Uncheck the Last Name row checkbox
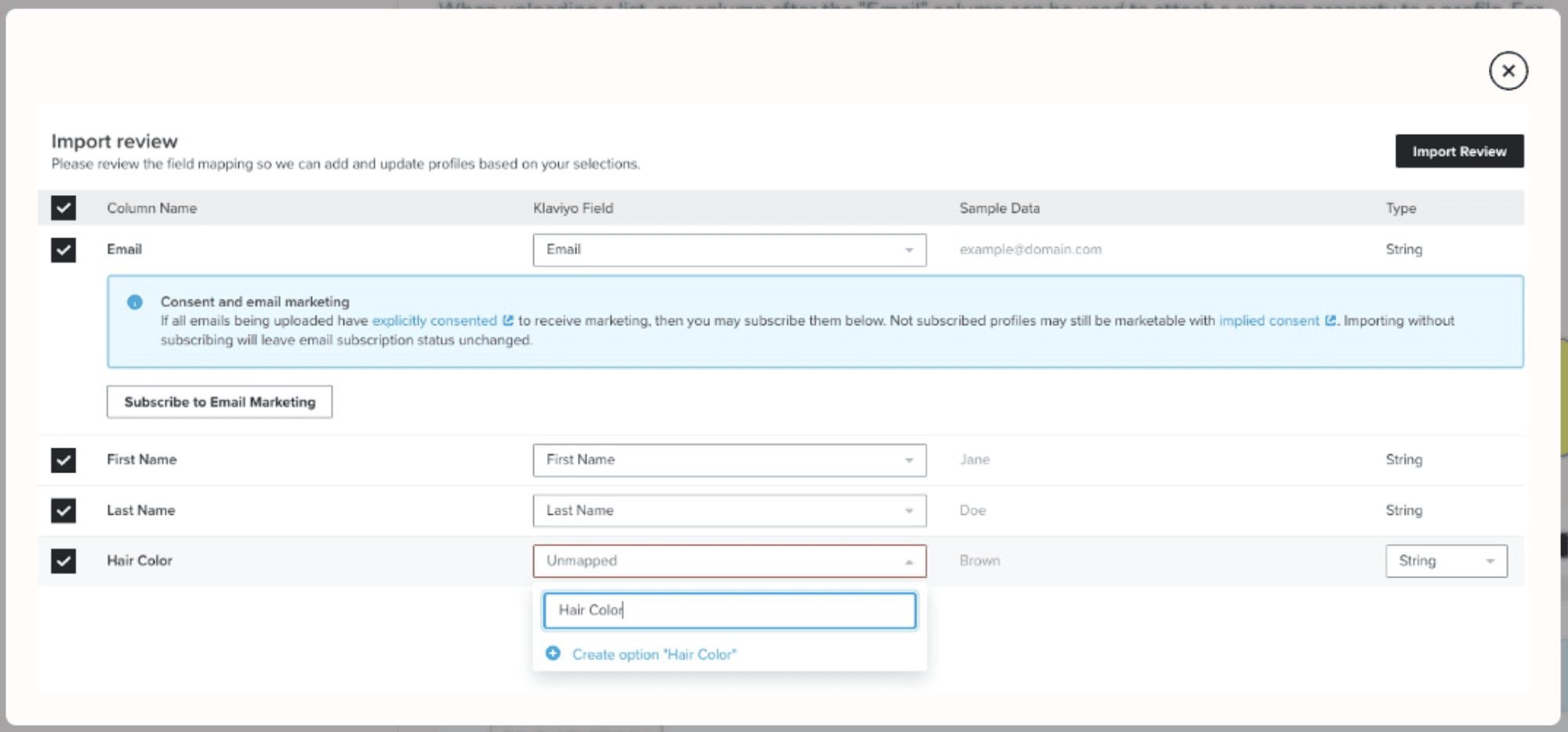This screenshot has width=1568, height=732. pos(64,510)
